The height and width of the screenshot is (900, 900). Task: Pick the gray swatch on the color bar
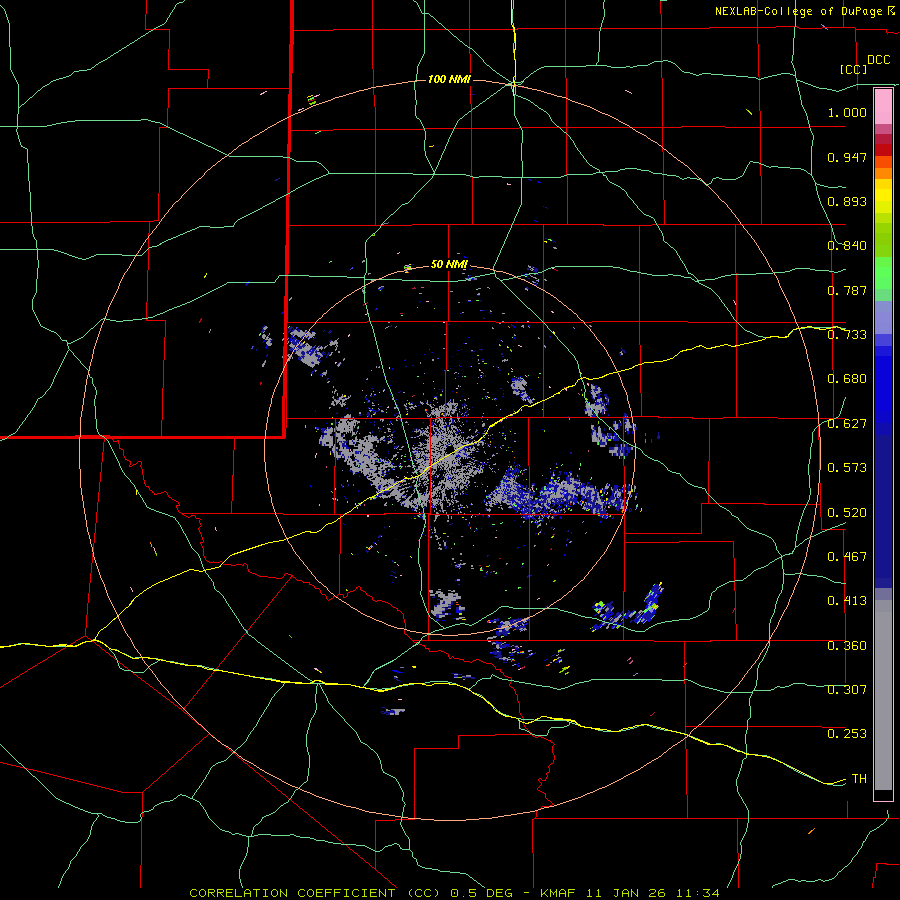click(883, 695)
